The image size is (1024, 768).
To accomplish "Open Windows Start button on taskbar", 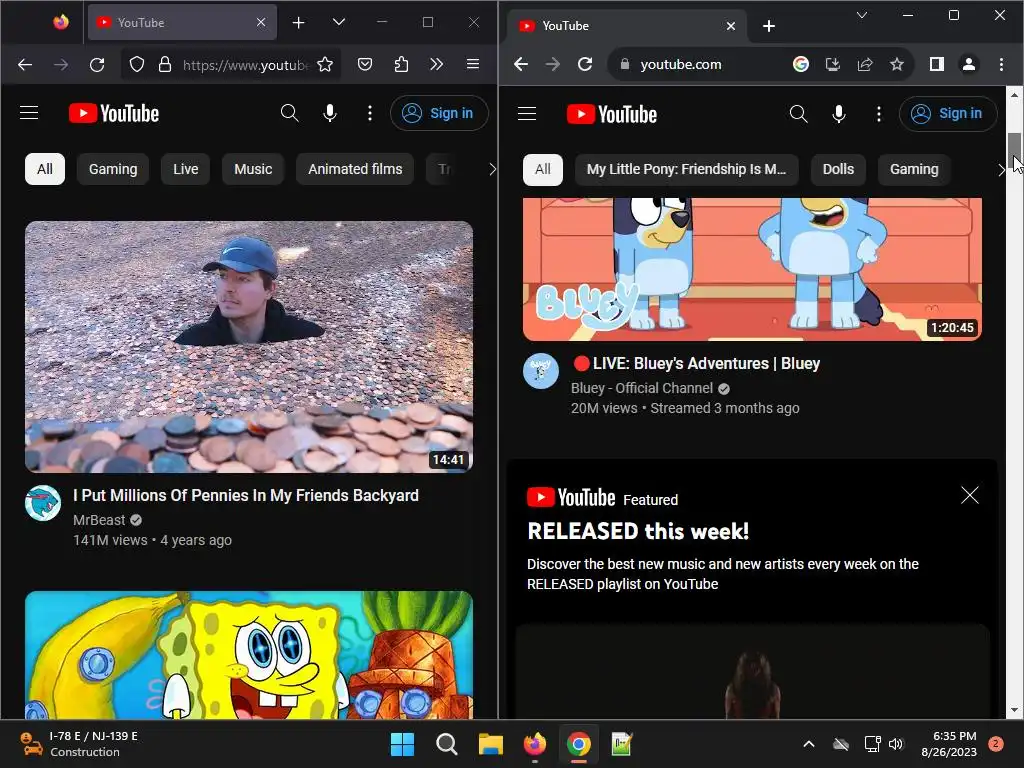I will click(x=402, y=744).
